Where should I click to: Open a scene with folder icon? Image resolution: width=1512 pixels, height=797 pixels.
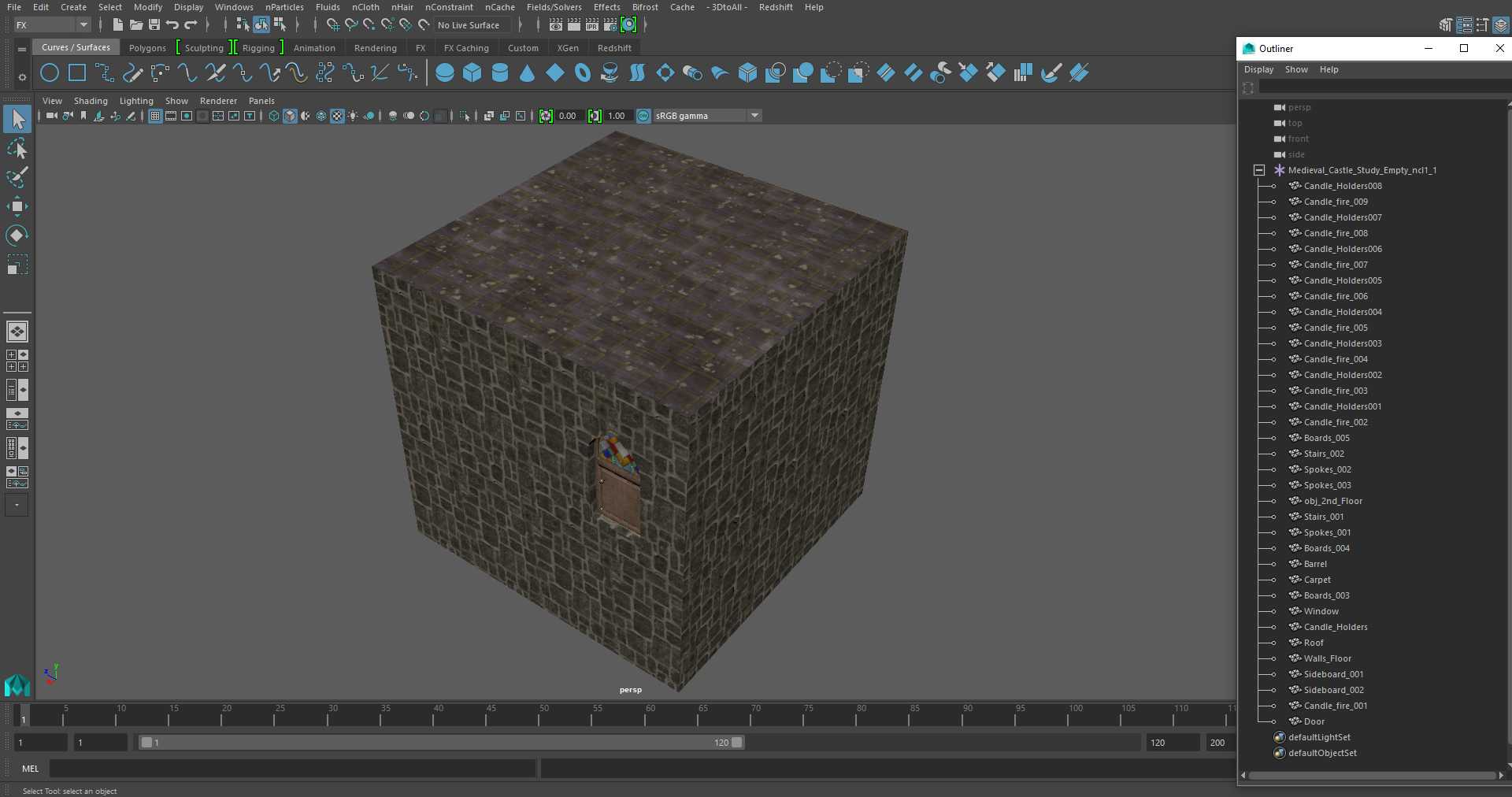pyautogui.click(x=136, y=25)
